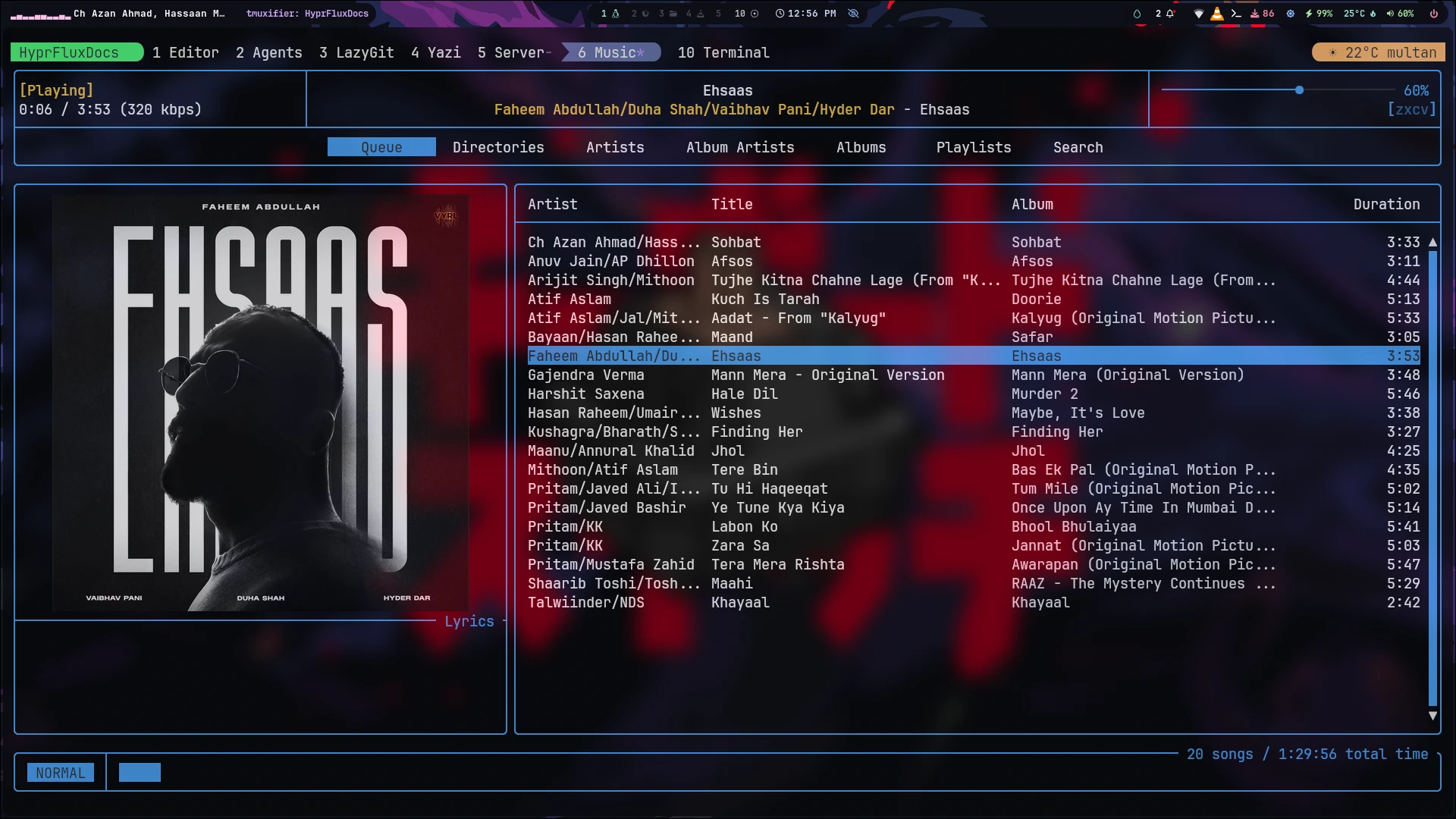Toggle the crossed-eye icon beside the clock

[x=853, y=14]
